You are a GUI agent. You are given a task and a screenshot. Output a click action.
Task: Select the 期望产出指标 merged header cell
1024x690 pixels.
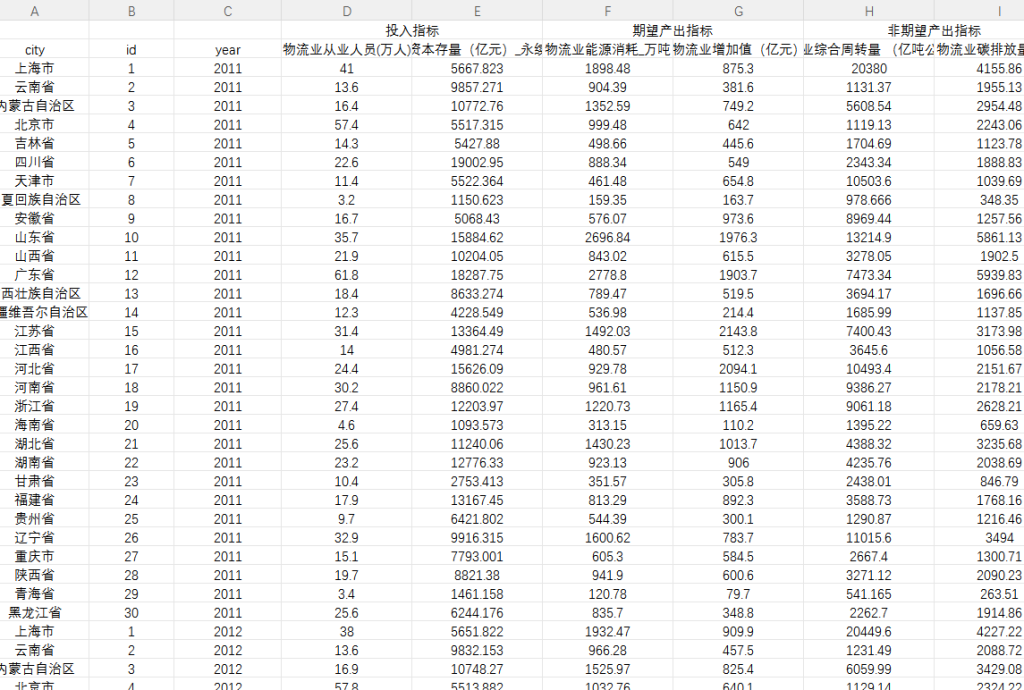coord(673,31)
